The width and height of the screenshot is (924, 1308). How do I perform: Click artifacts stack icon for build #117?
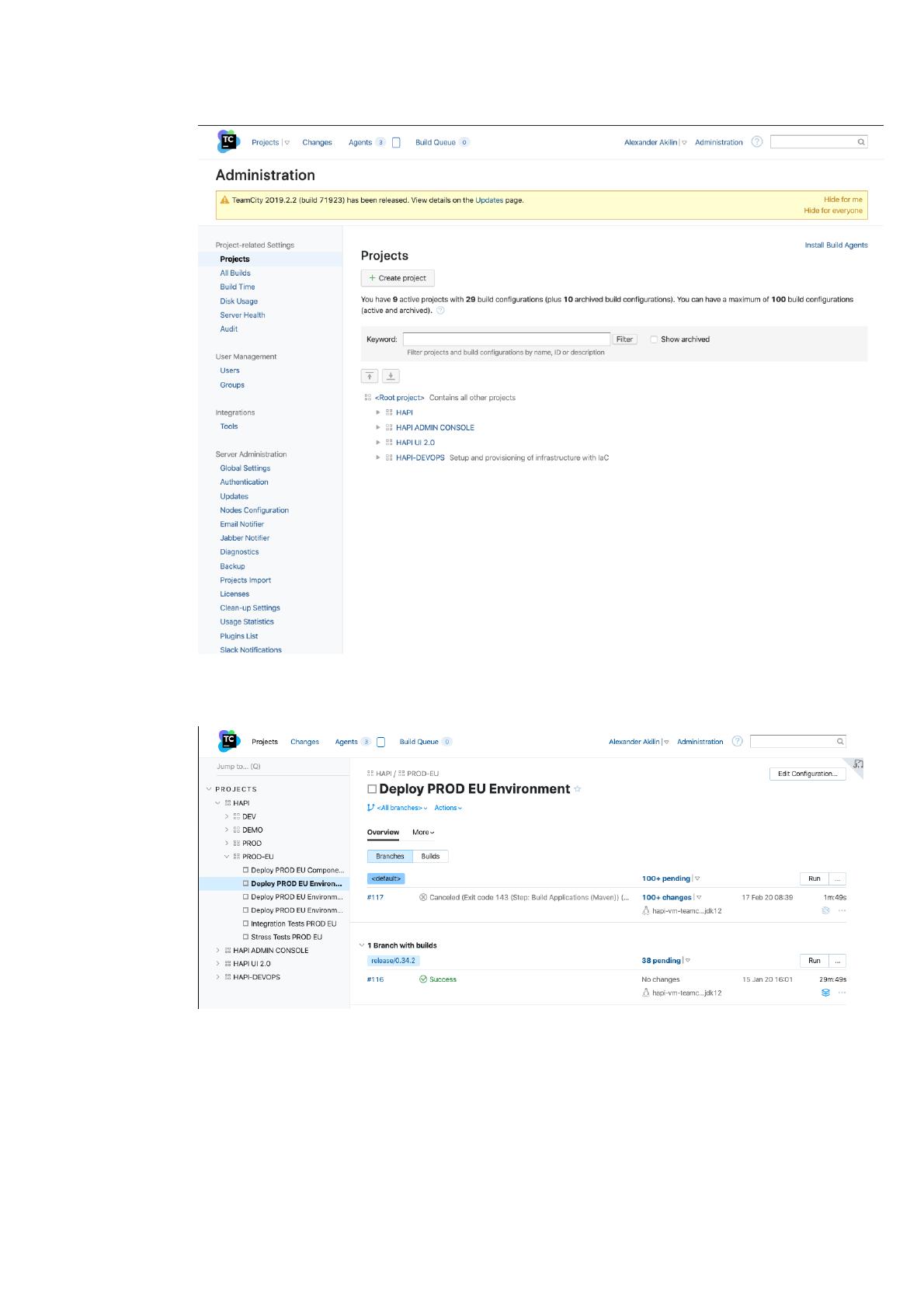click(x=825, y=910)
